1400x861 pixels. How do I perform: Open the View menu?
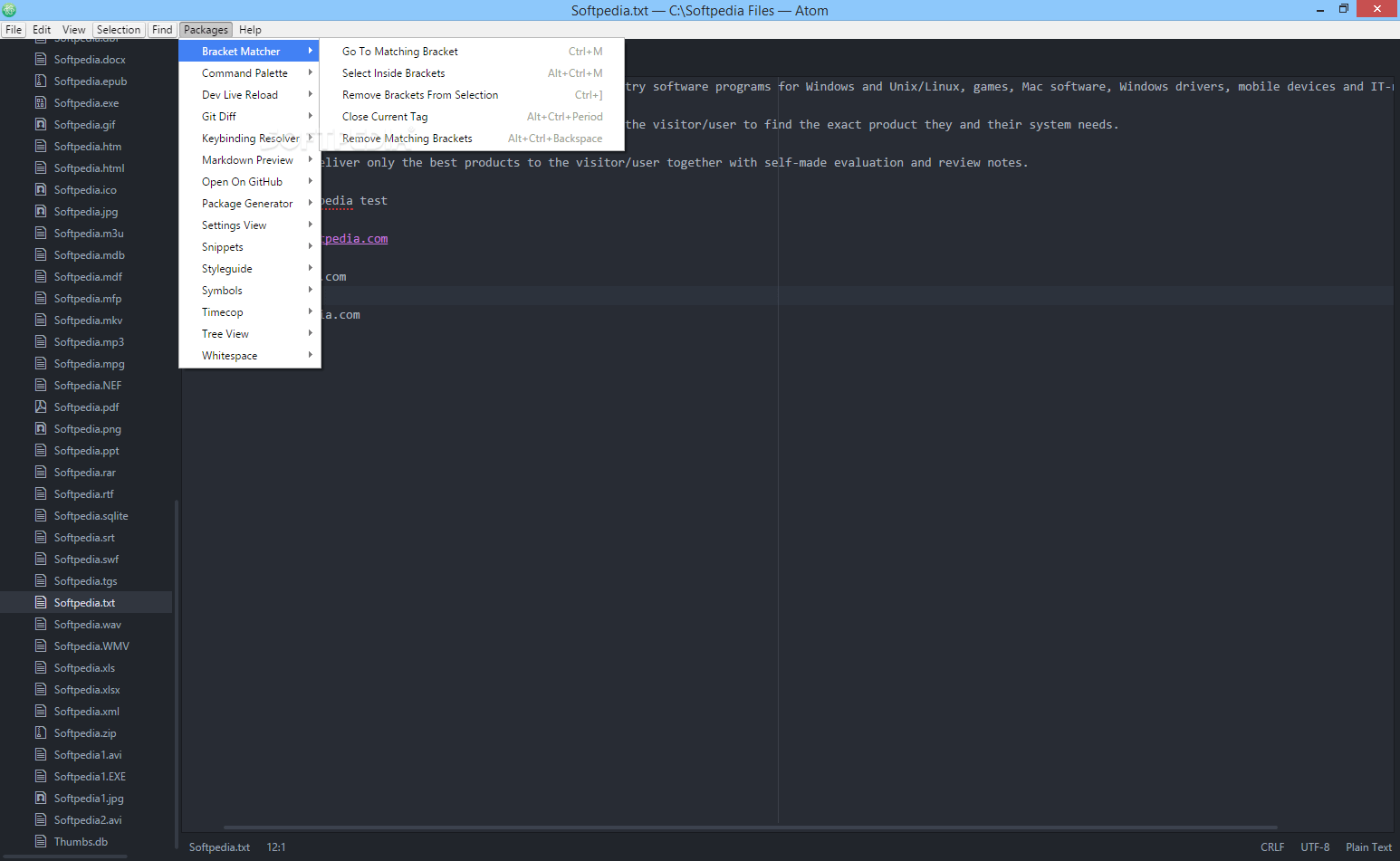(x=74, y=30)
